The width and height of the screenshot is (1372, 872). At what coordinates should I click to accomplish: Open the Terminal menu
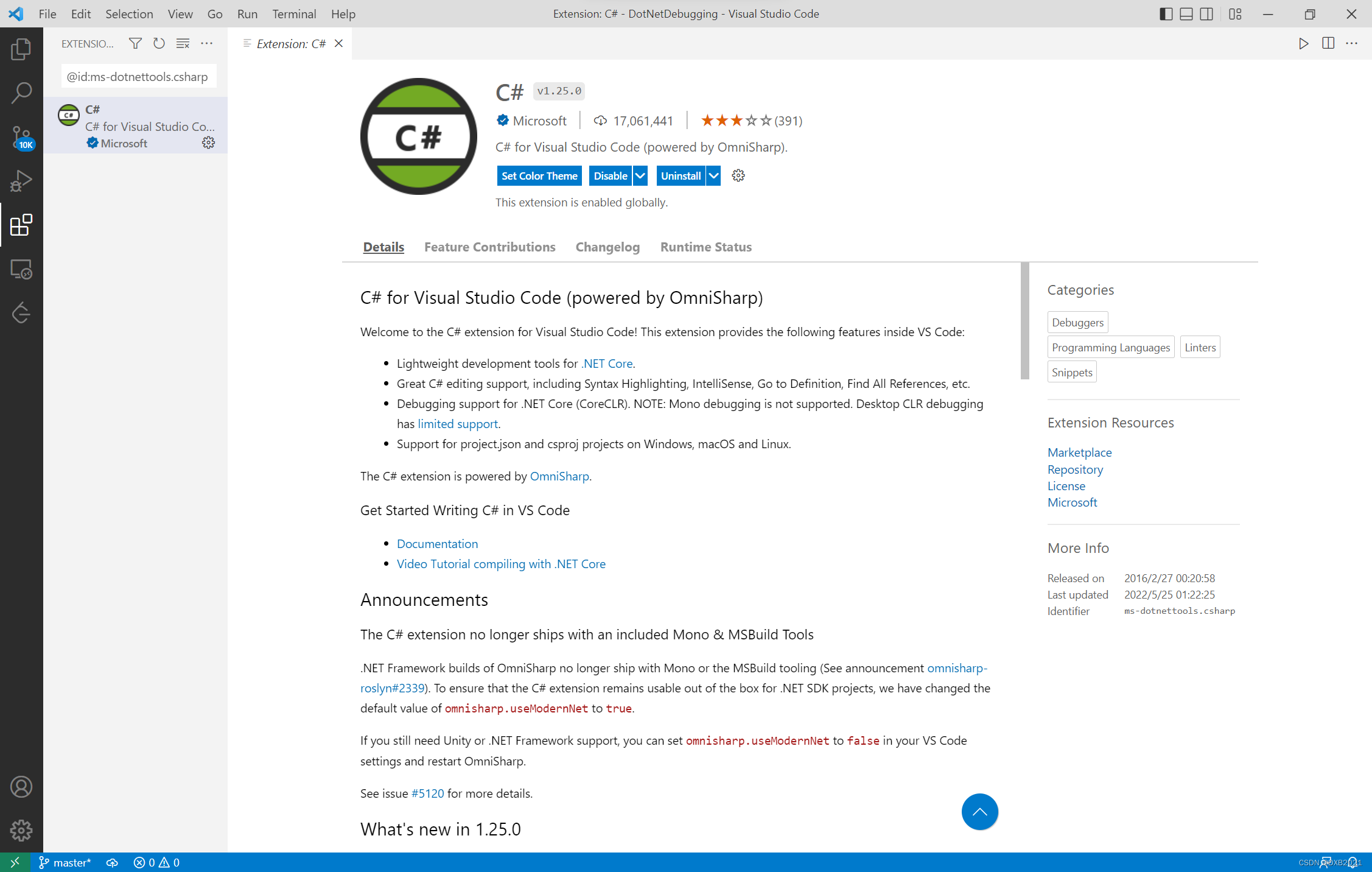[293, 13]
